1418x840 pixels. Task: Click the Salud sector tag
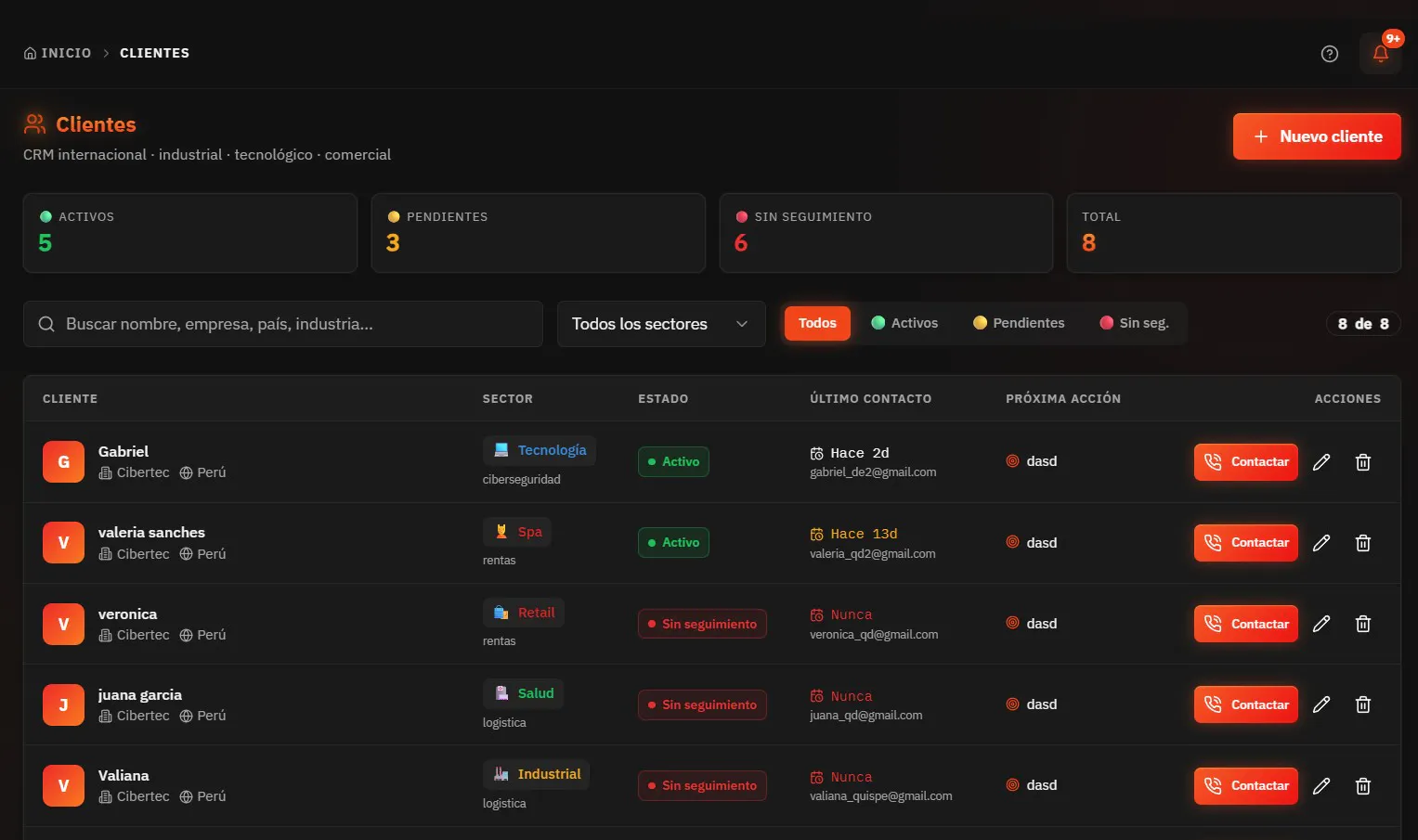coord(524,693)
